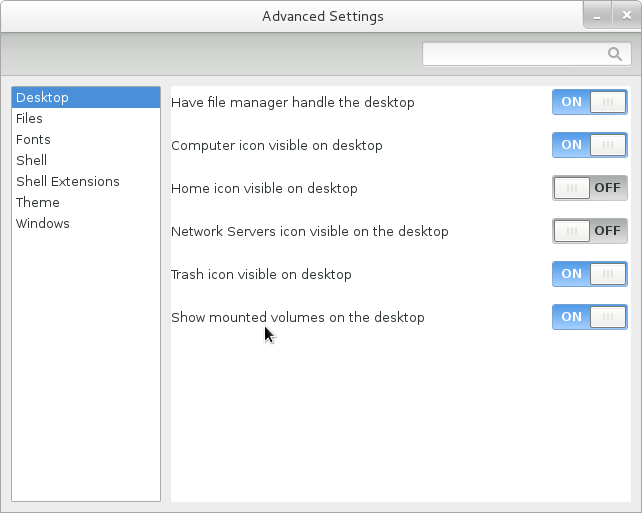Open the Files category
The width and height of the screenshot is (642, 513).
(86, 118)
